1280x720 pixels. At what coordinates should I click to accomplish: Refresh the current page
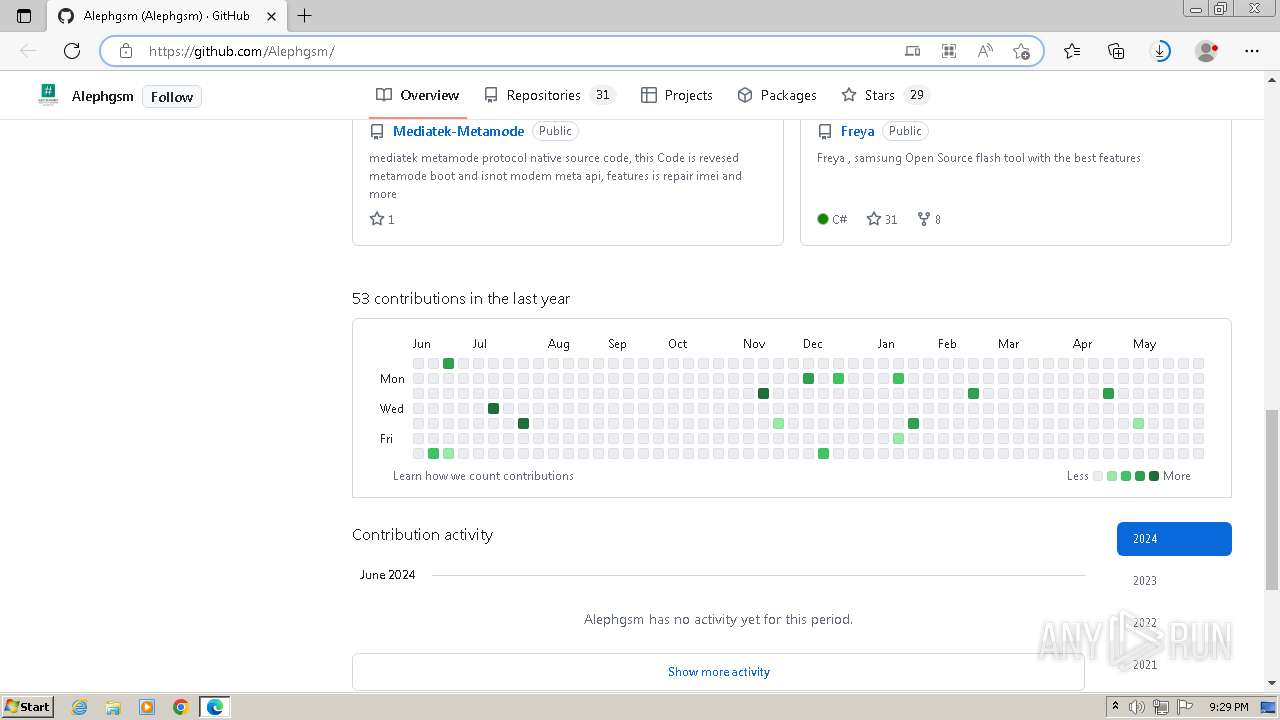tap(72, 51)
